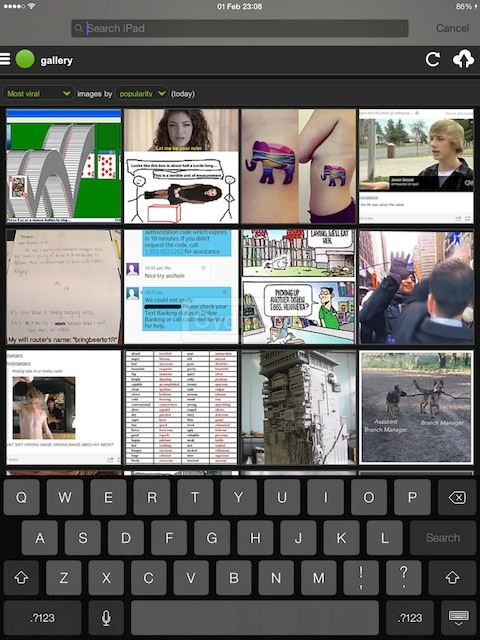The height and width of the screenshot is (640, 480).
Task: Expand the Most viral dropdown
Action: (x=38, y=93)
